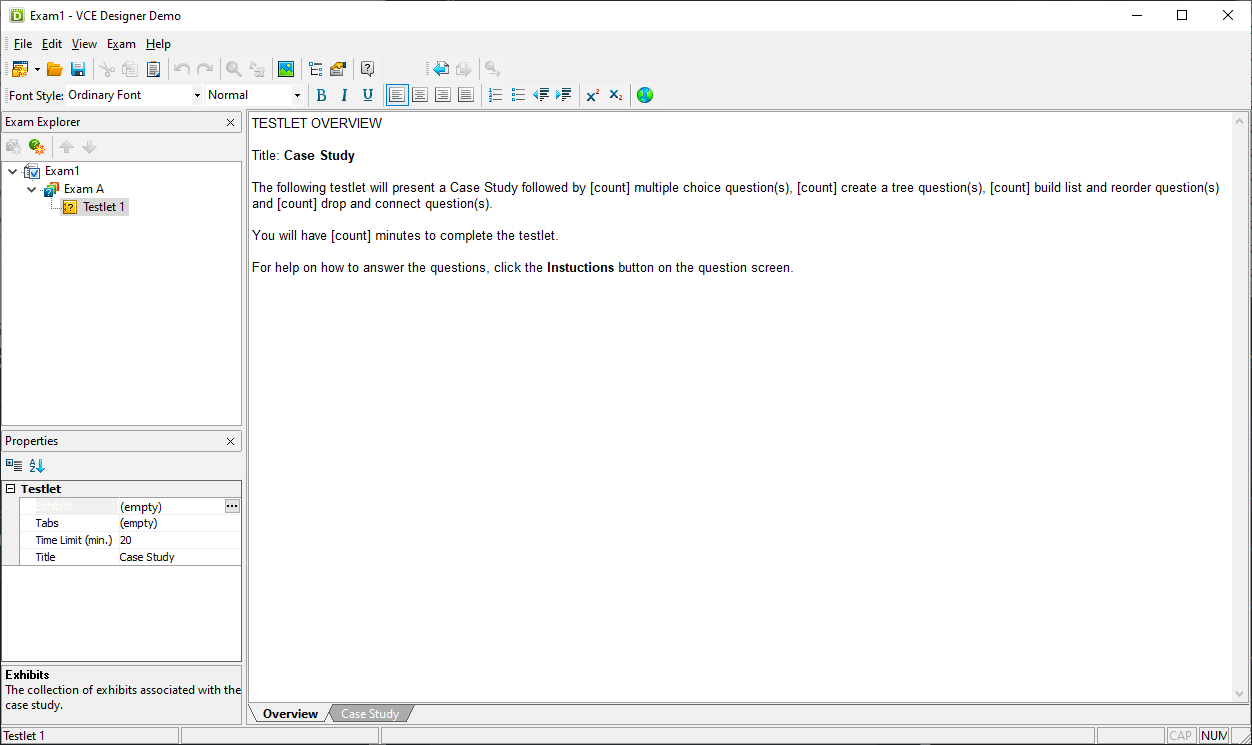Sort Properties alphabetically
The image size is (1252, 745).
tap(37, 465)
